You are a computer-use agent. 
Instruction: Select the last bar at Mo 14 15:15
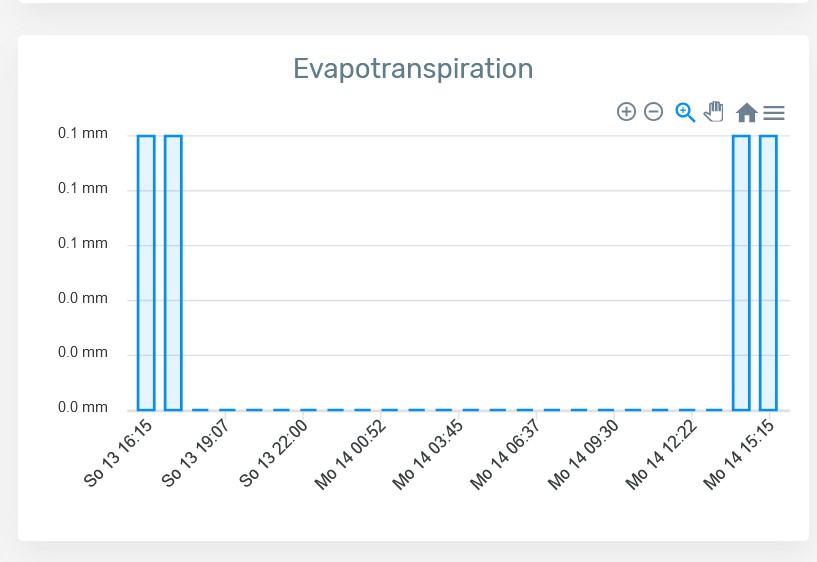[x=768, y=272]
